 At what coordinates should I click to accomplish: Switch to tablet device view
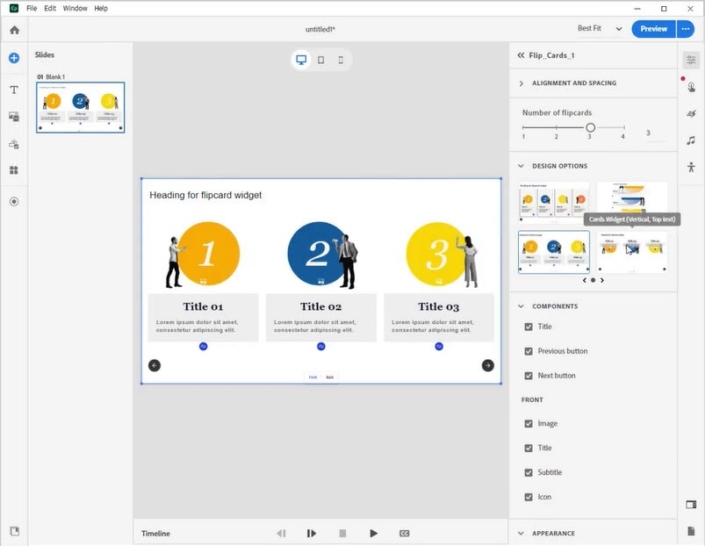(320, 60)
